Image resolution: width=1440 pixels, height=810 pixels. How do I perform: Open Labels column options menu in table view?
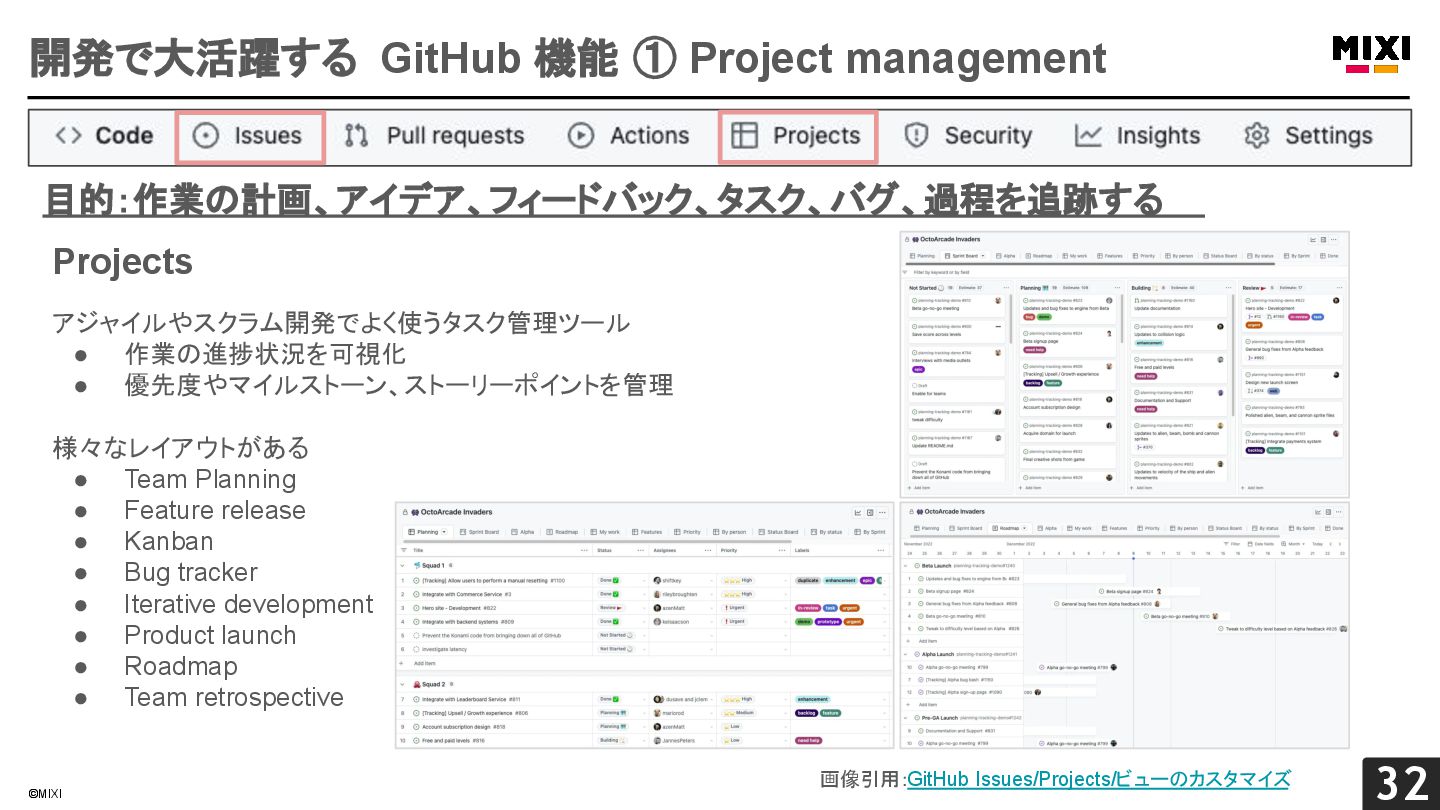click(880, 550)
